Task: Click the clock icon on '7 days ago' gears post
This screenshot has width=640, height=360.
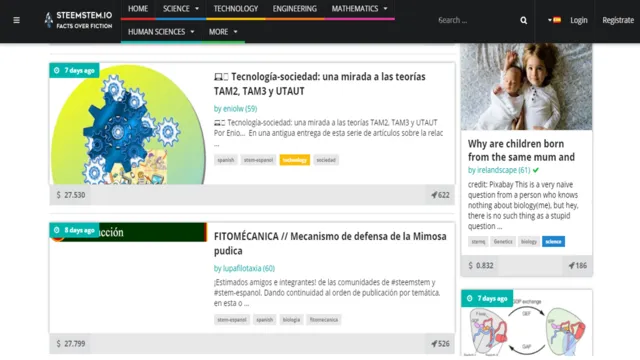Action: pos(57,71)
